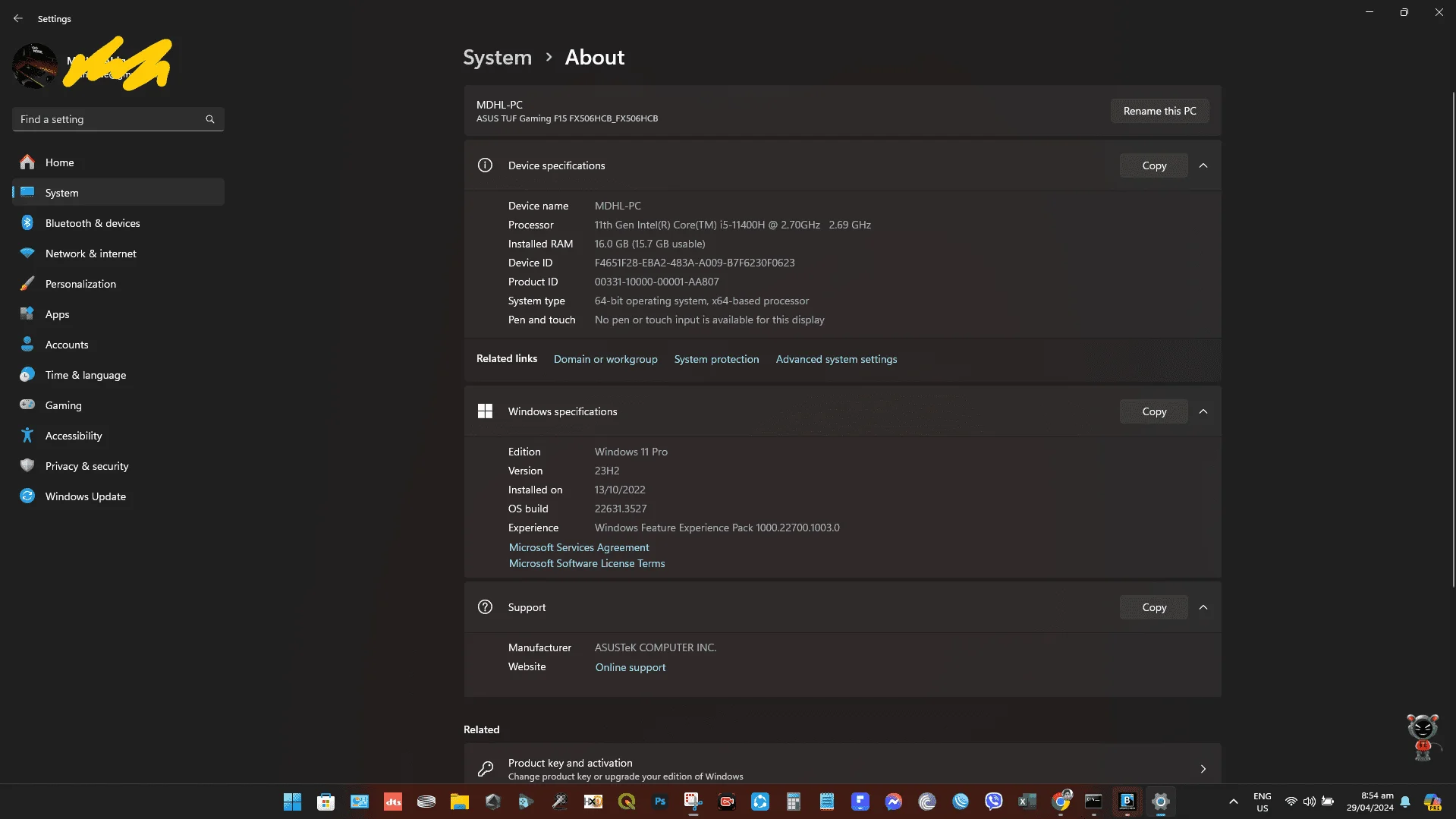Screen dimensions: 1456x819
Task: Switch to Google Chrome on taskbar
Action: tap(1061, 802)
